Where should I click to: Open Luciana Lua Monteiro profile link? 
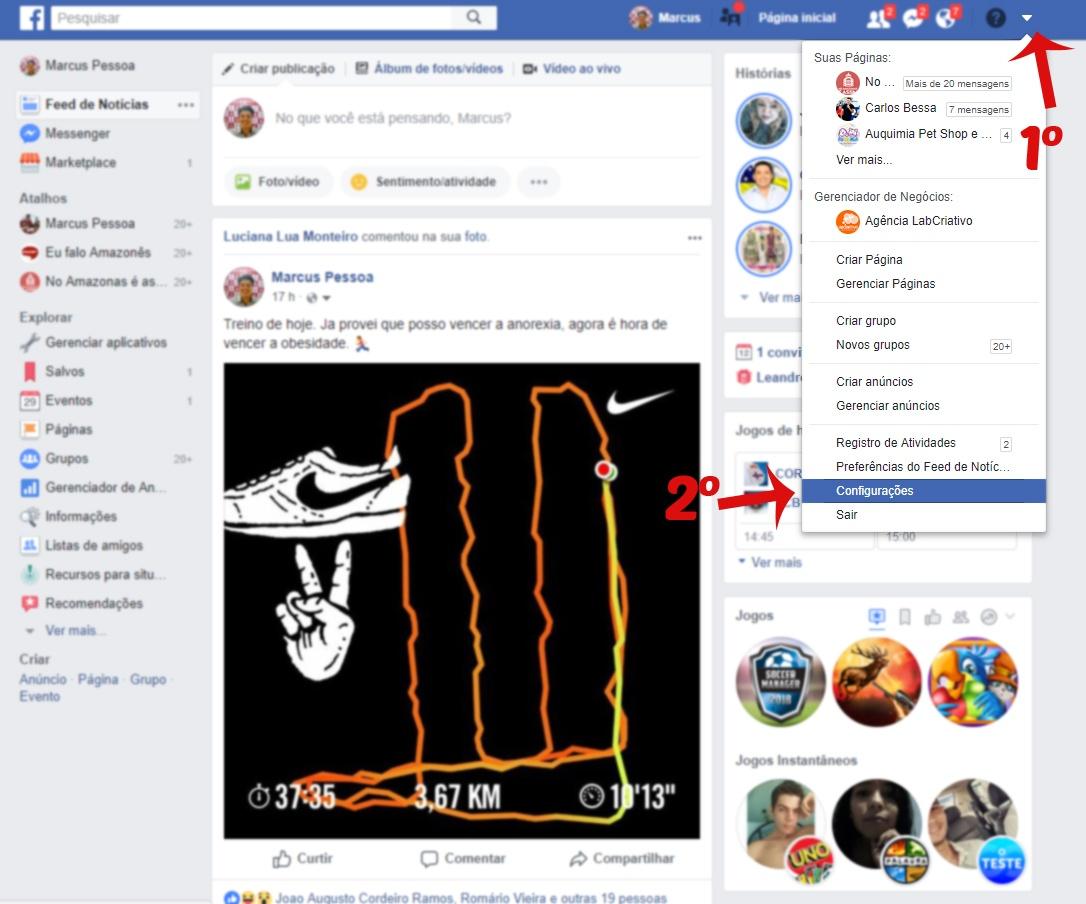[290, 237]
